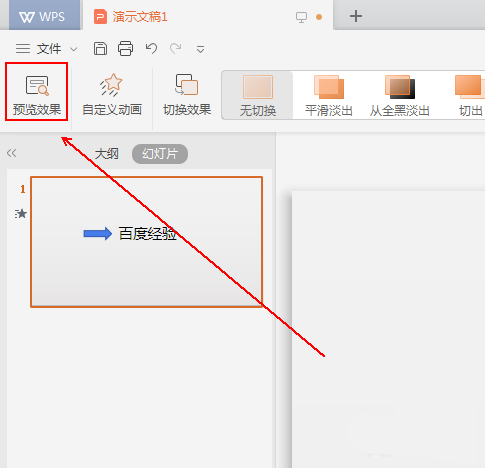The height and width of the screenshot is (468, 485).
Task: Print using the printer icon
Action: point(125,49)
